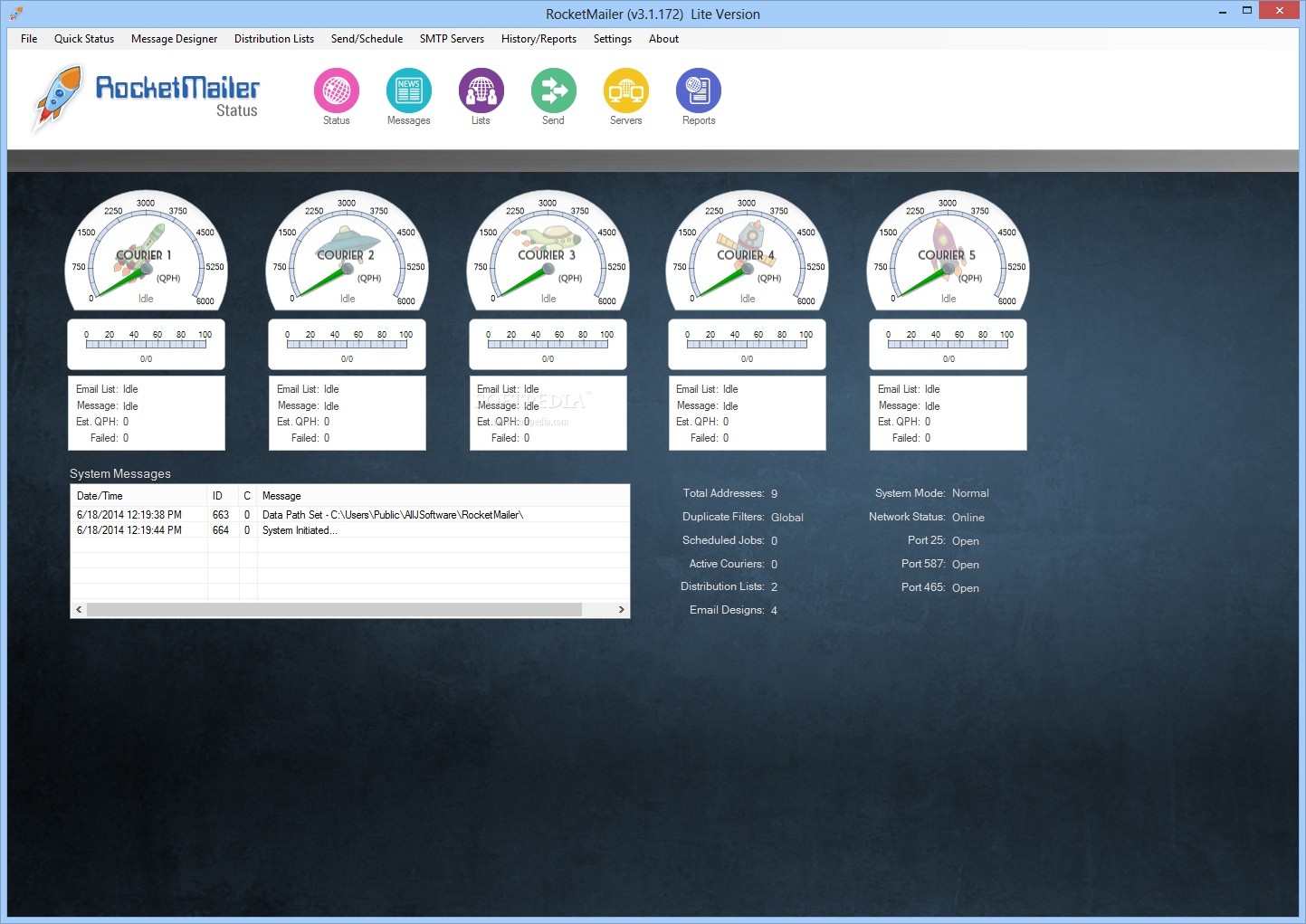Click message ID 663 cell

point(221,515)
